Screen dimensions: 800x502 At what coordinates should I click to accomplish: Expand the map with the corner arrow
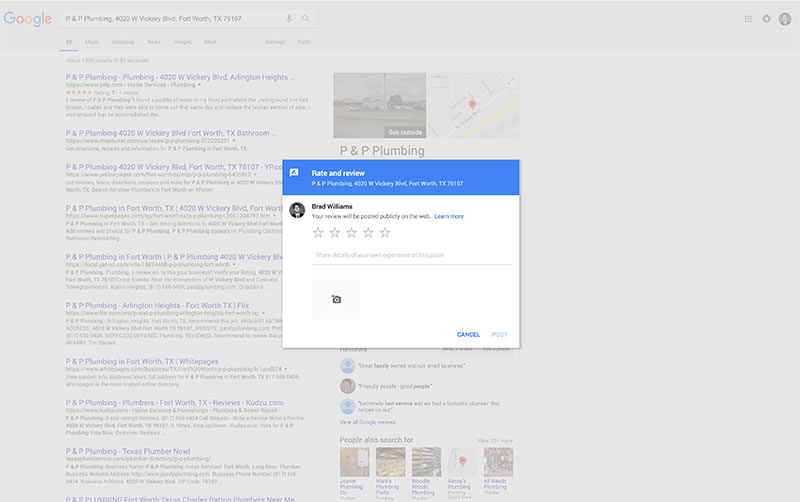tap(511, 80)
